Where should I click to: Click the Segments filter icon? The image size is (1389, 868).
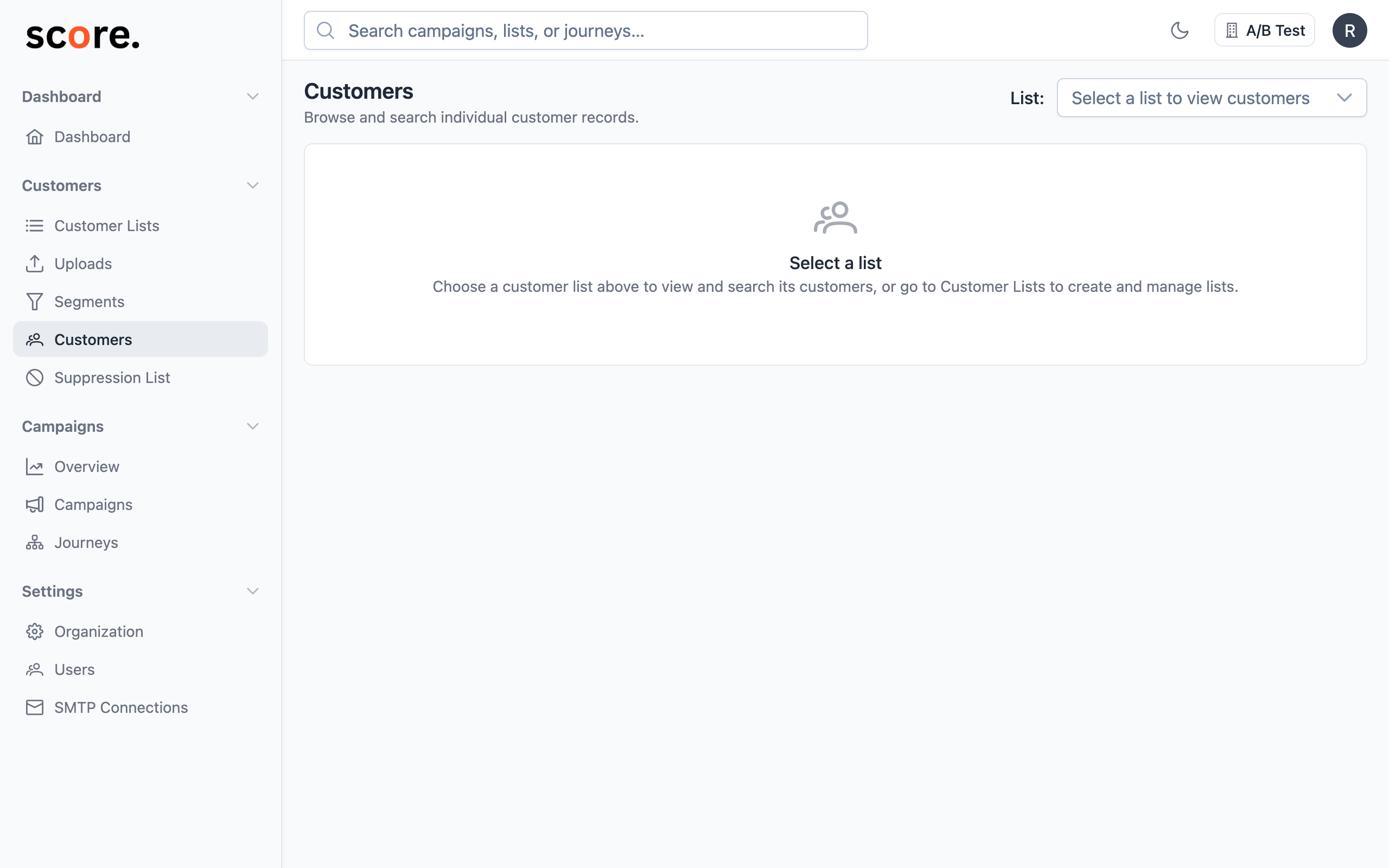pos(34,302)
